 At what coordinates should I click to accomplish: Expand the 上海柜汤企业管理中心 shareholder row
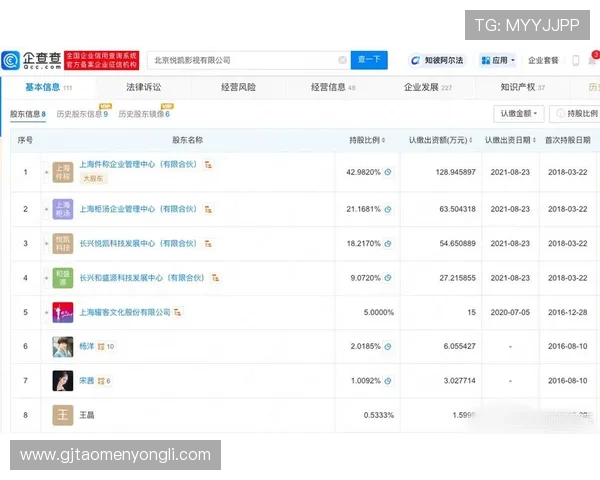point(46,209)
